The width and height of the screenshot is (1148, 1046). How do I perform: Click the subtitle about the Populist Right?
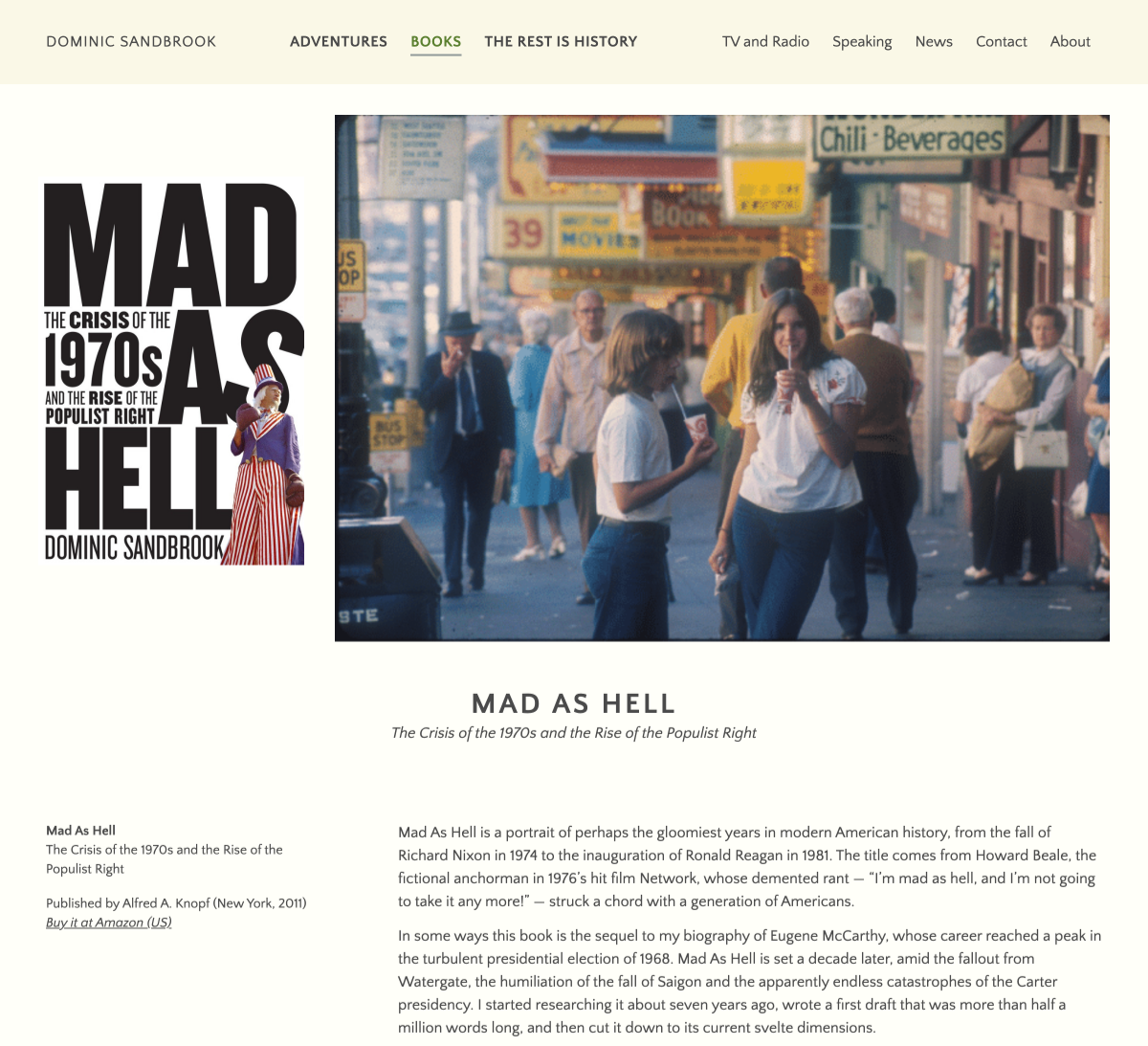574,733
